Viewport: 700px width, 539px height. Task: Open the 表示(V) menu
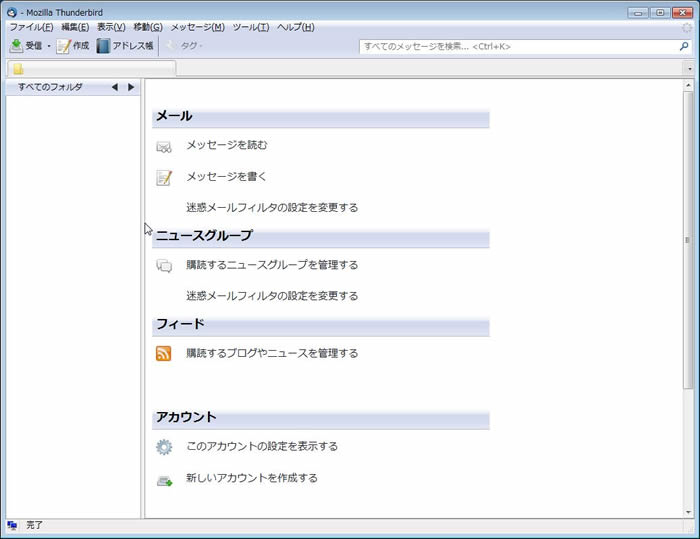tap(111, 27)
